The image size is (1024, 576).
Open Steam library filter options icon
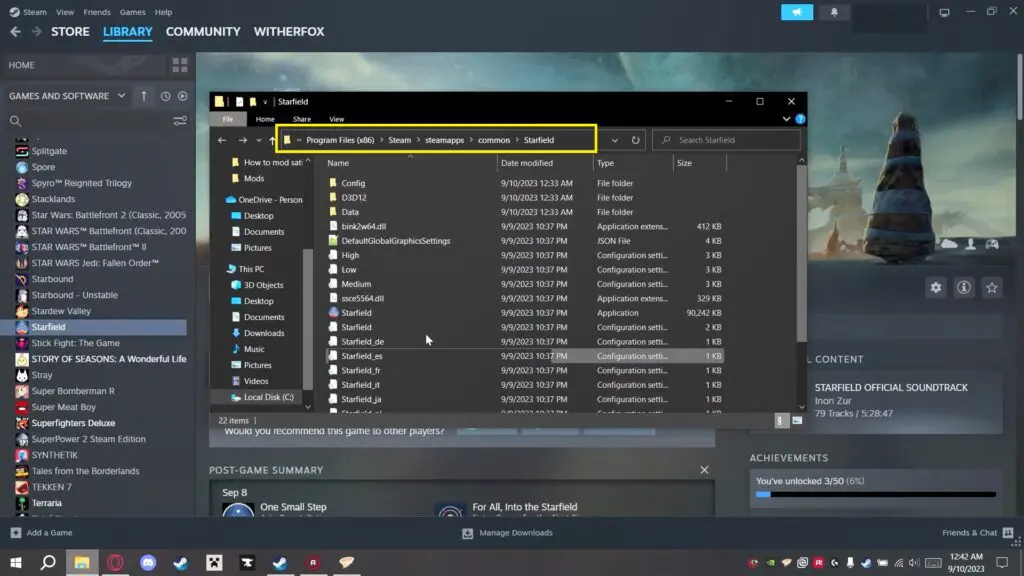point(180,121)
